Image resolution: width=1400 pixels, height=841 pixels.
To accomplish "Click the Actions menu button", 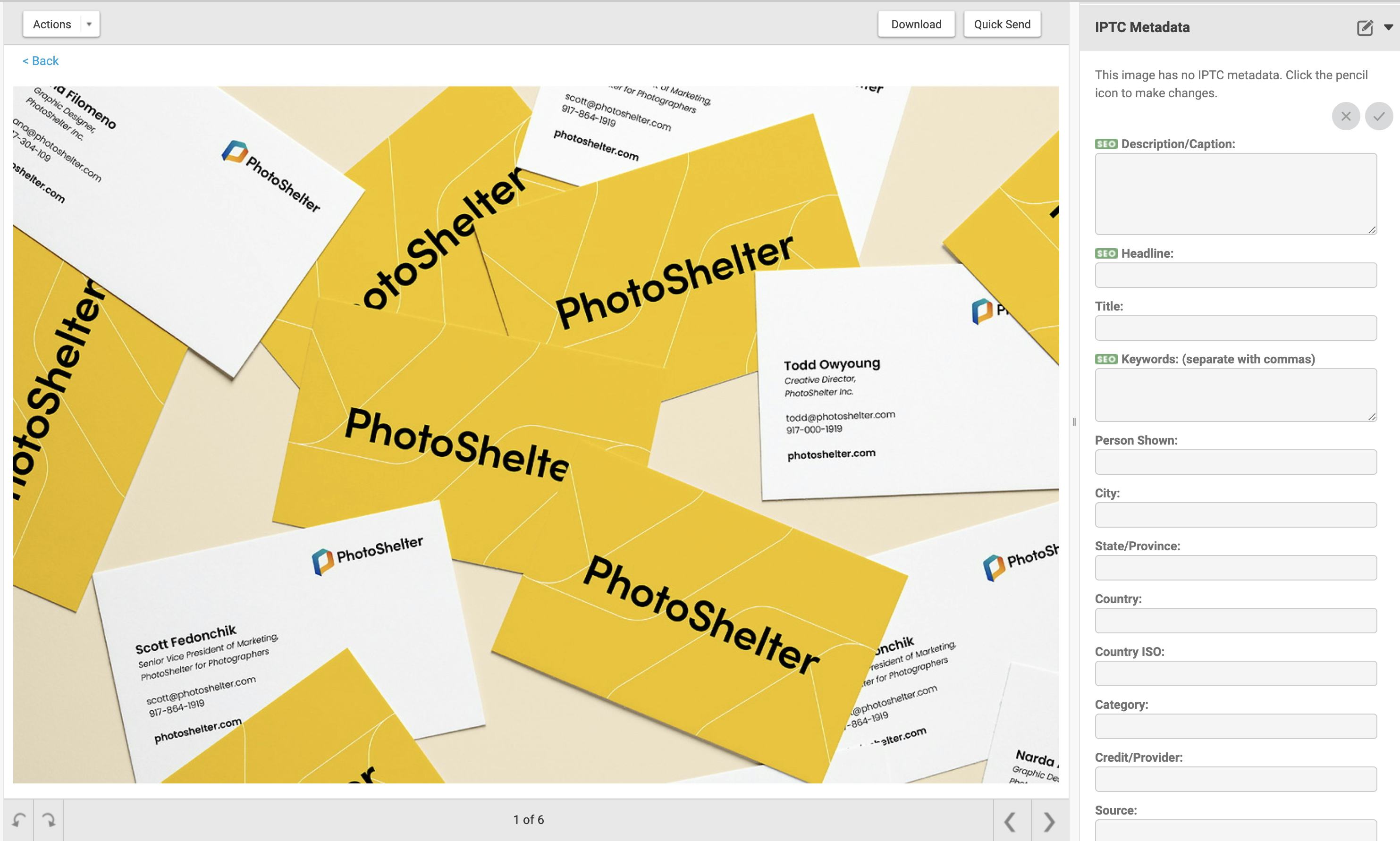I will (52, 25).
